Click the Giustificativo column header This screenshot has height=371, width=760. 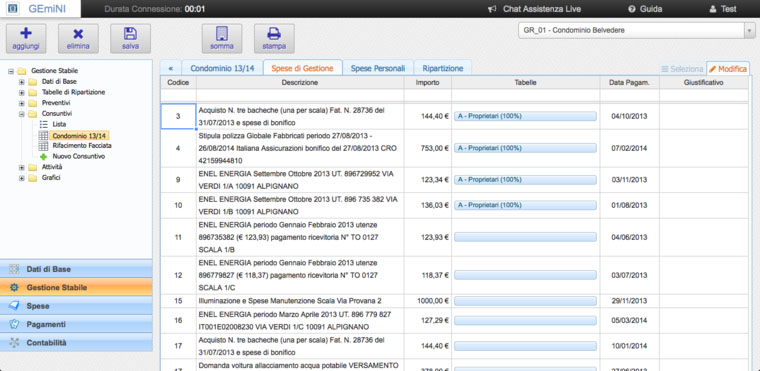click(704, 83)
